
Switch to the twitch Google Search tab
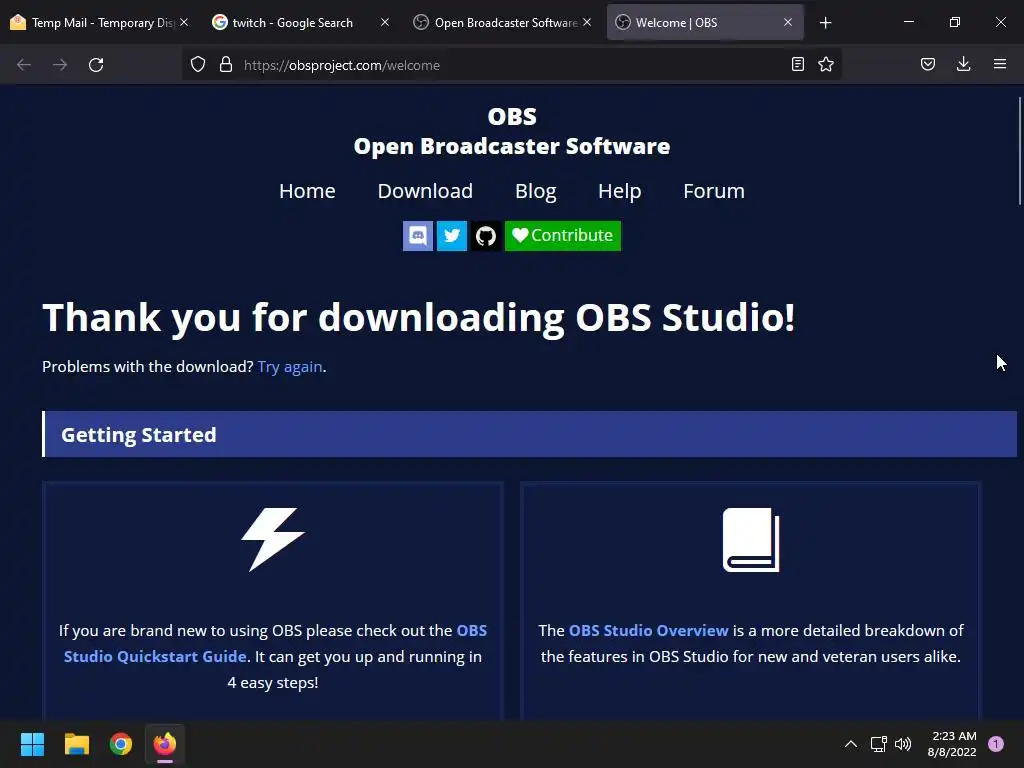[x=300, y=23]
